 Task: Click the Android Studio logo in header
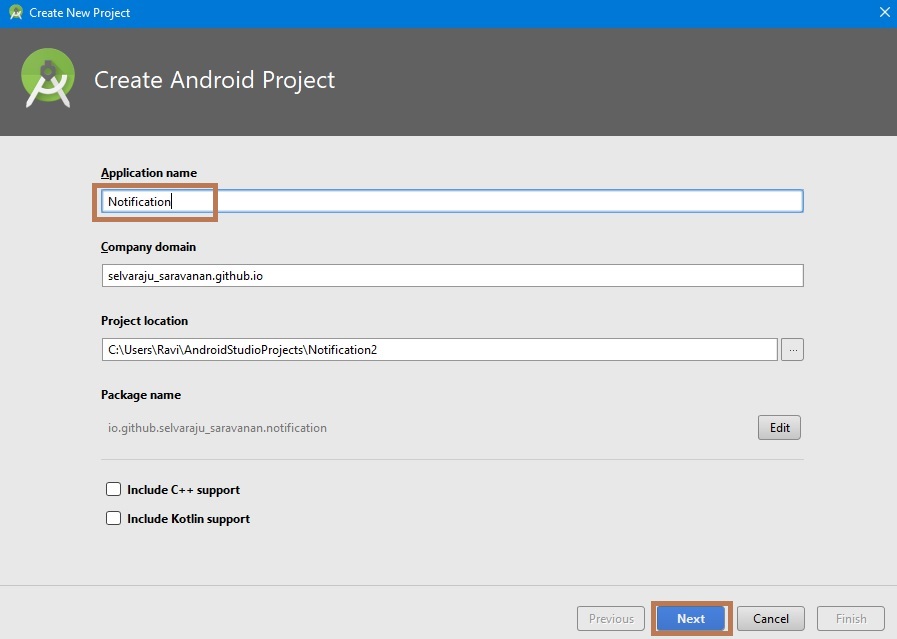point(48,78)
